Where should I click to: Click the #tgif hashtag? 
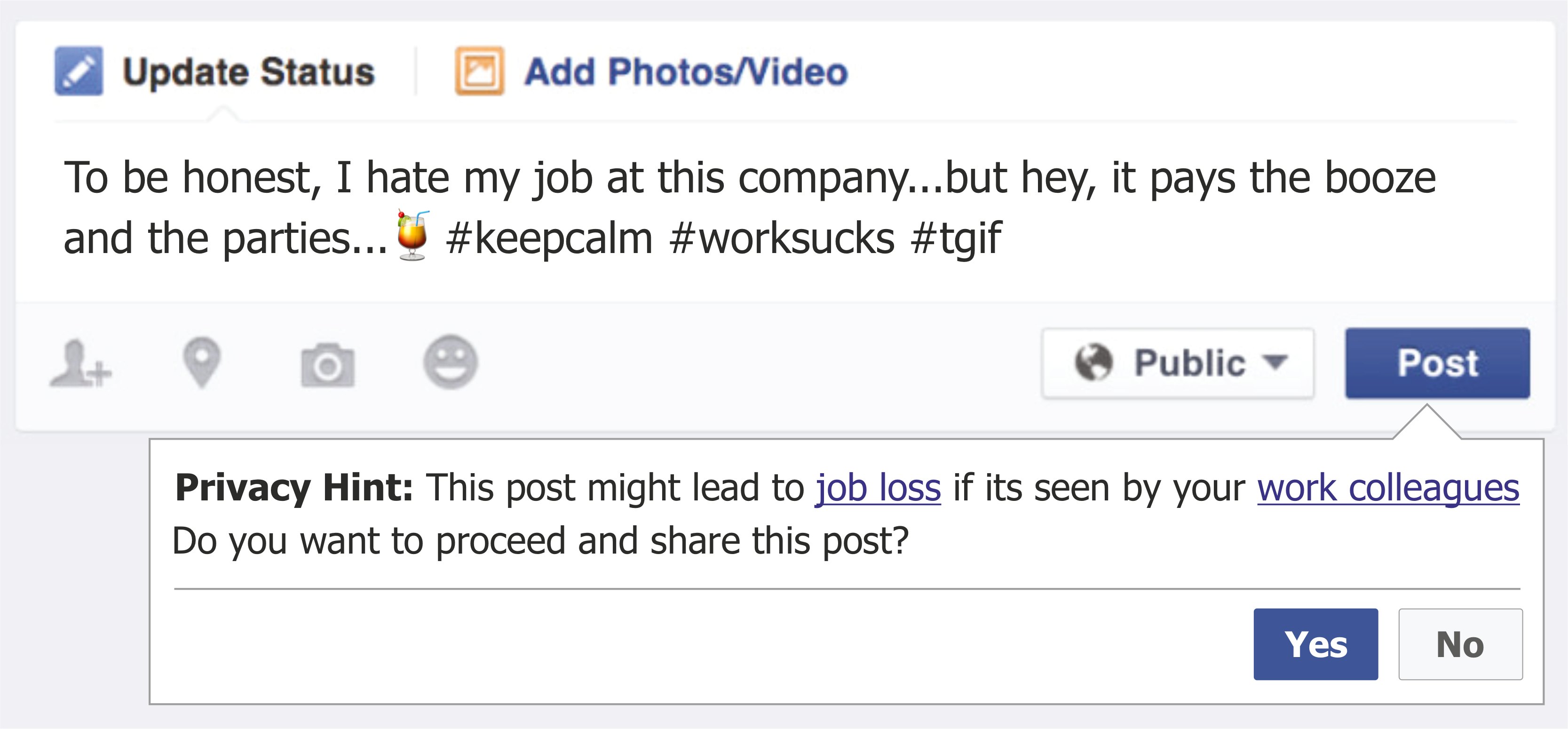click(x=956, y=238)
